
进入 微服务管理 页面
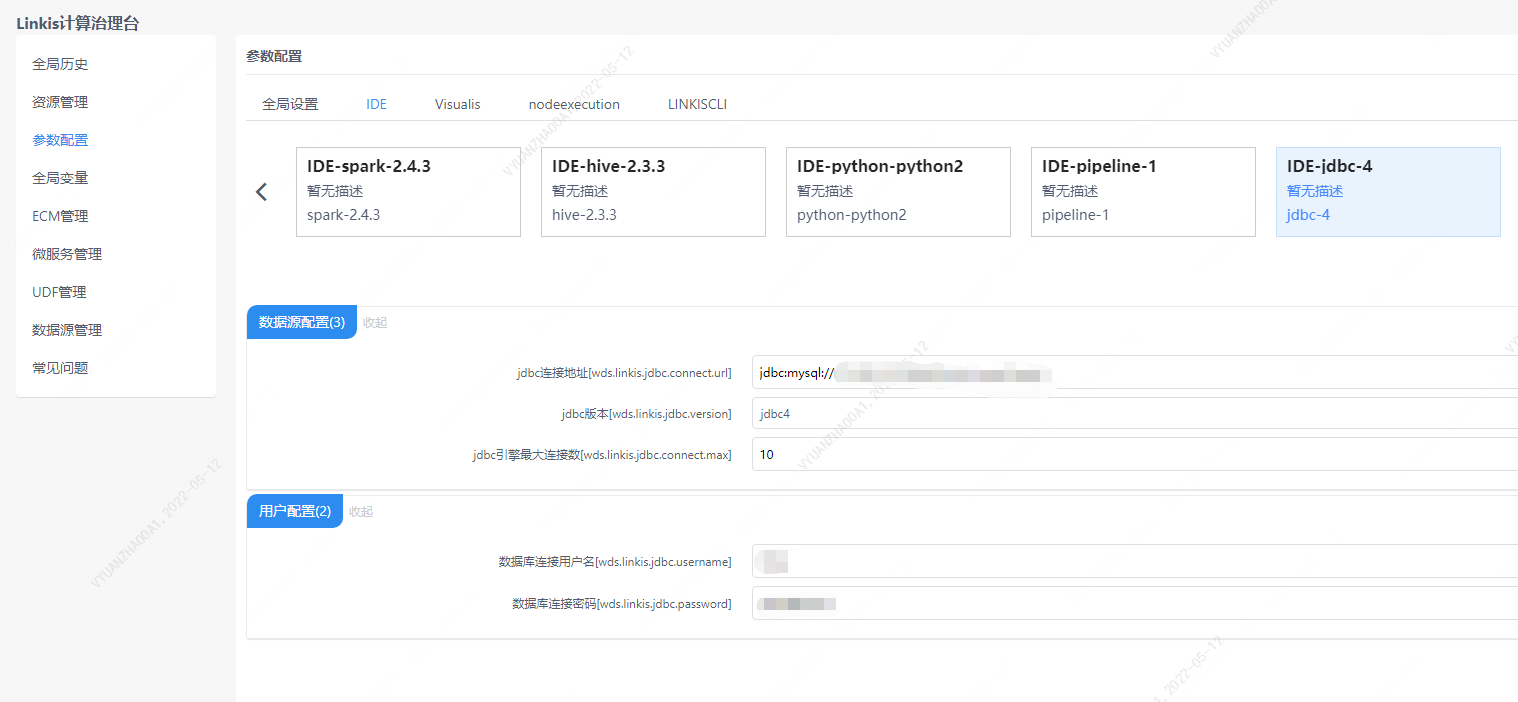(65, 253)
